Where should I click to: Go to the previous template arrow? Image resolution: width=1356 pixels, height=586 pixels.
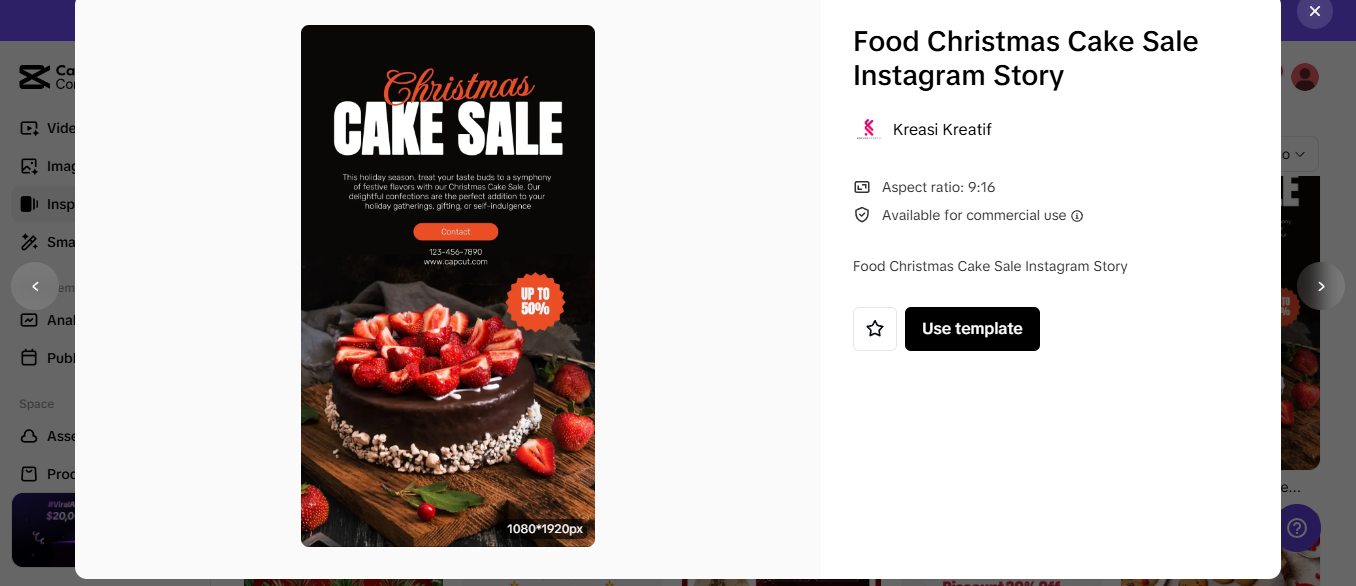coord(35,286)
